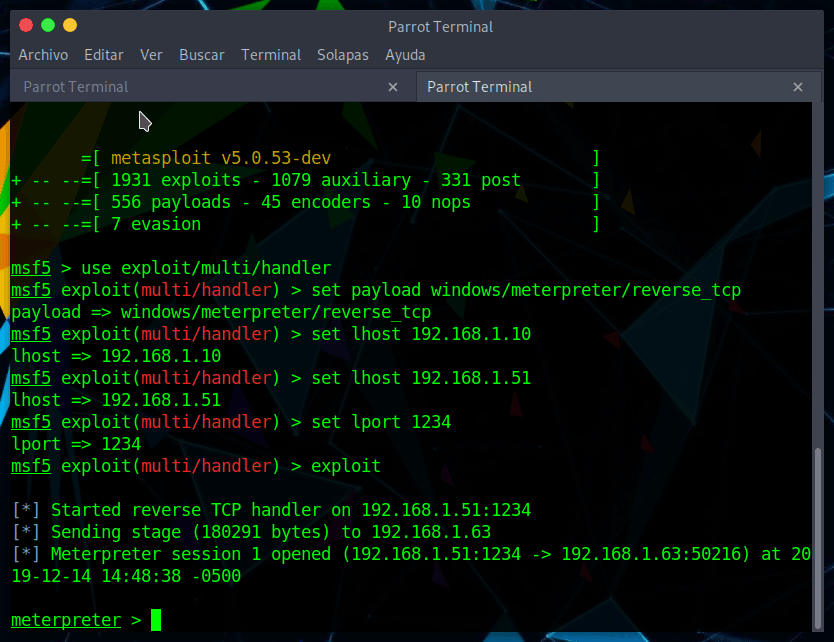834x642 pixels.
Task: Click 'Sending stage (180291 bytes)' line
Action: (x=252, y=532)
